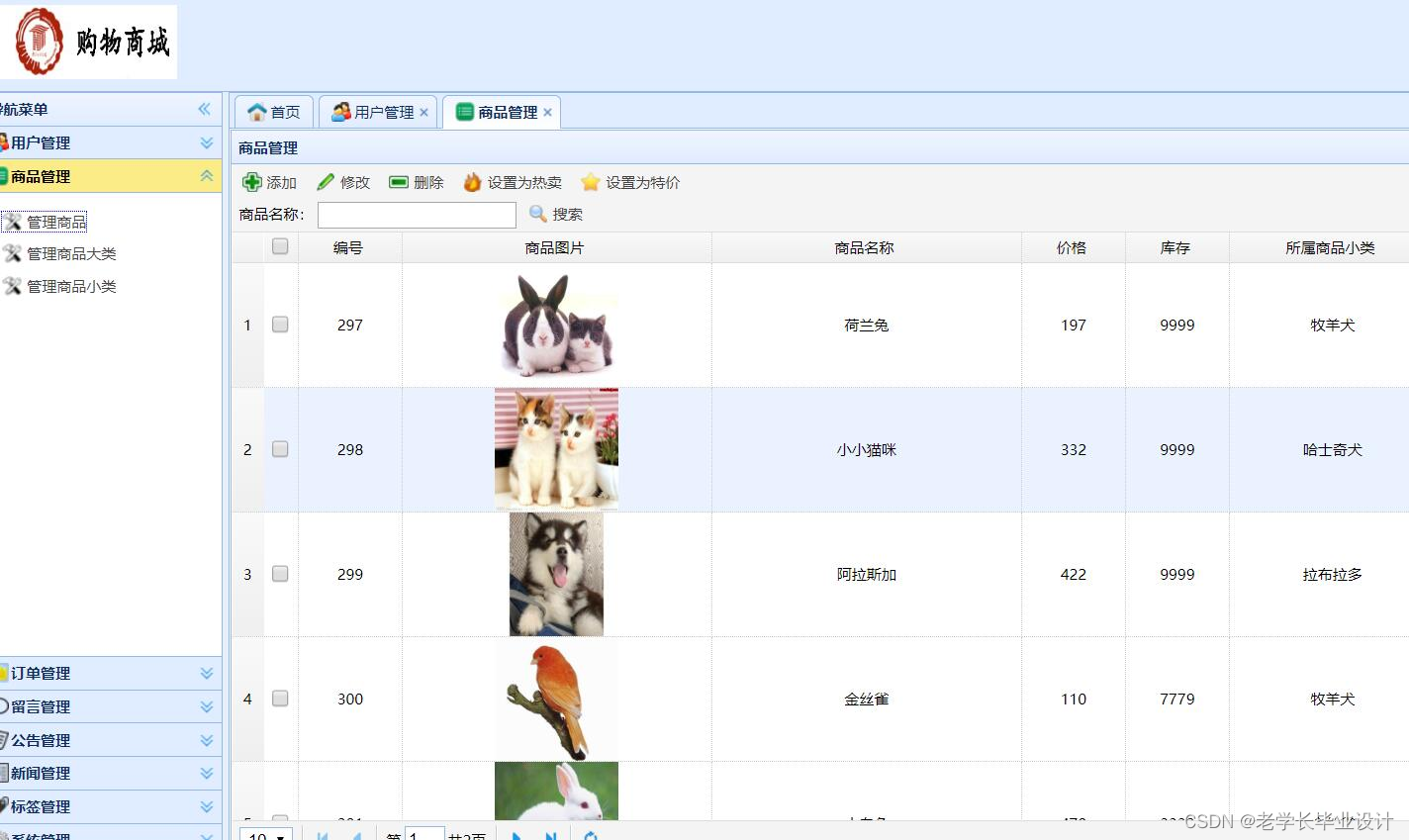The height and width of the screenshot is (840, 1409).
Task: Click the ID cell 300
Action: (350, 699)
